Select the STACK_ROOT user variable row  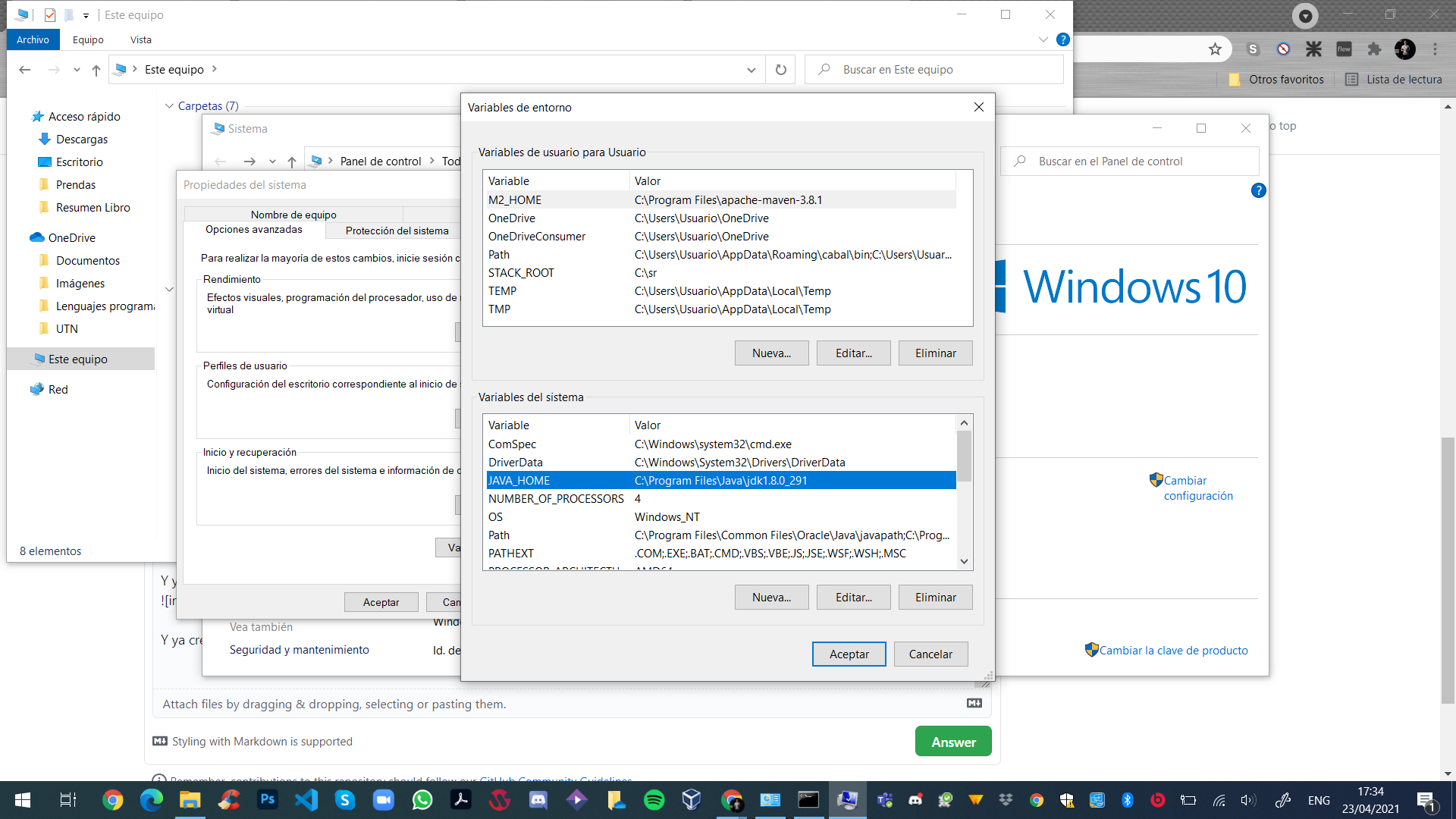click(720, 273)
